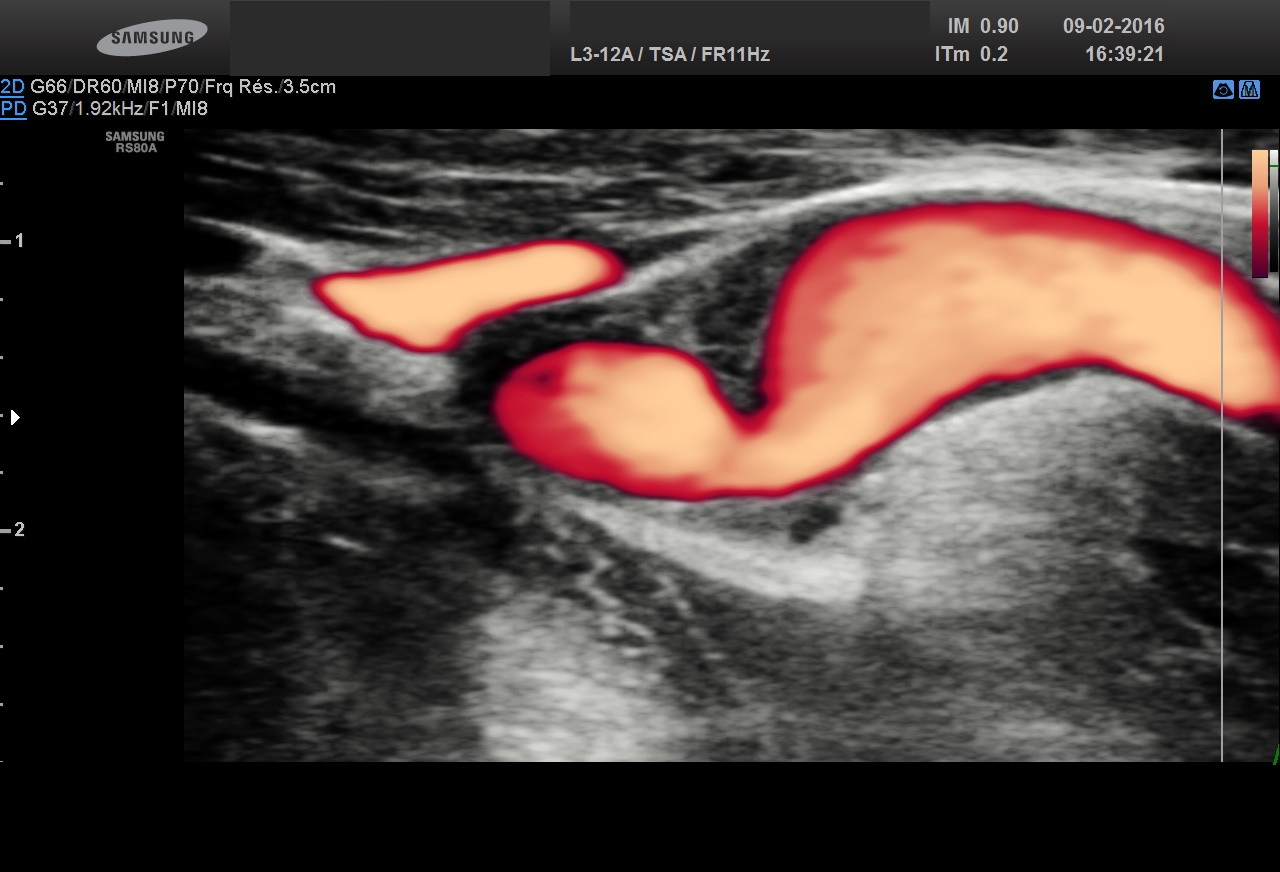Click the 1 cm depth scale marker
The image size is (1280, 872).
(x=14, y=241)
